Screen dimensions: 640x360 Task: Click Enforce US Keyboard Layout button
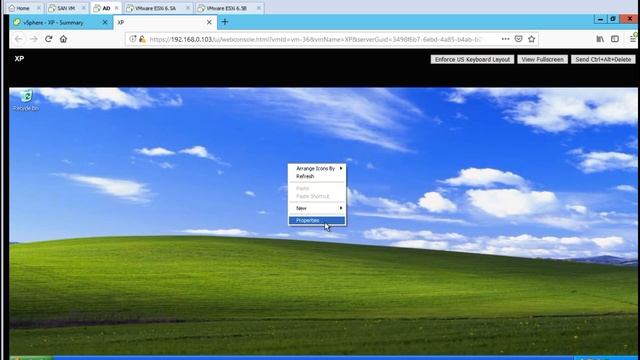click(472, 59)
